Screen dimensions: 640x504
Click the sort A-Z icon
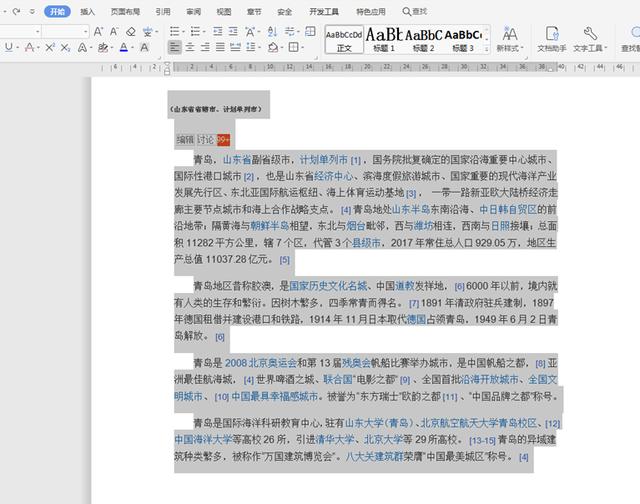(x=272, y=31)
